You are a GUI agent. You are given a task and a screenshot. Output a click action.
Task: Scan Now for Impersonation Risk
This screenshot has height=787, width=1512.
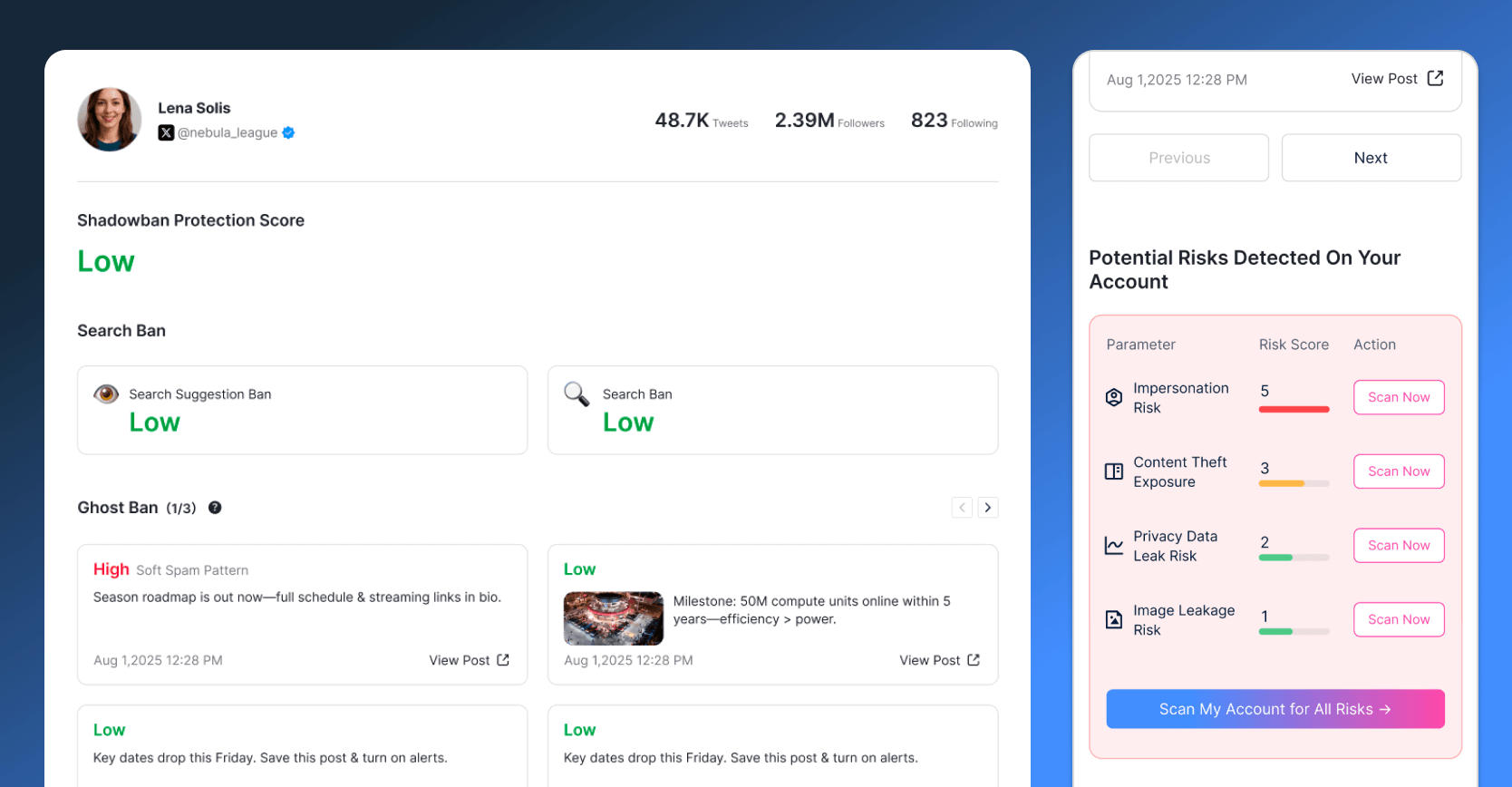pos(1399,397)
